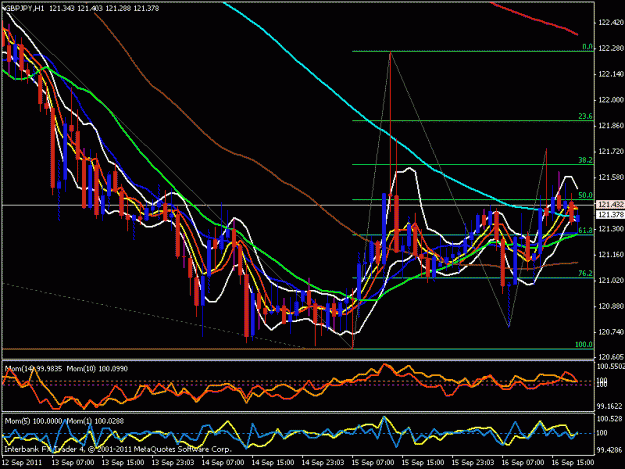Select the 121.580 price axis label

(x=610, y=177)
